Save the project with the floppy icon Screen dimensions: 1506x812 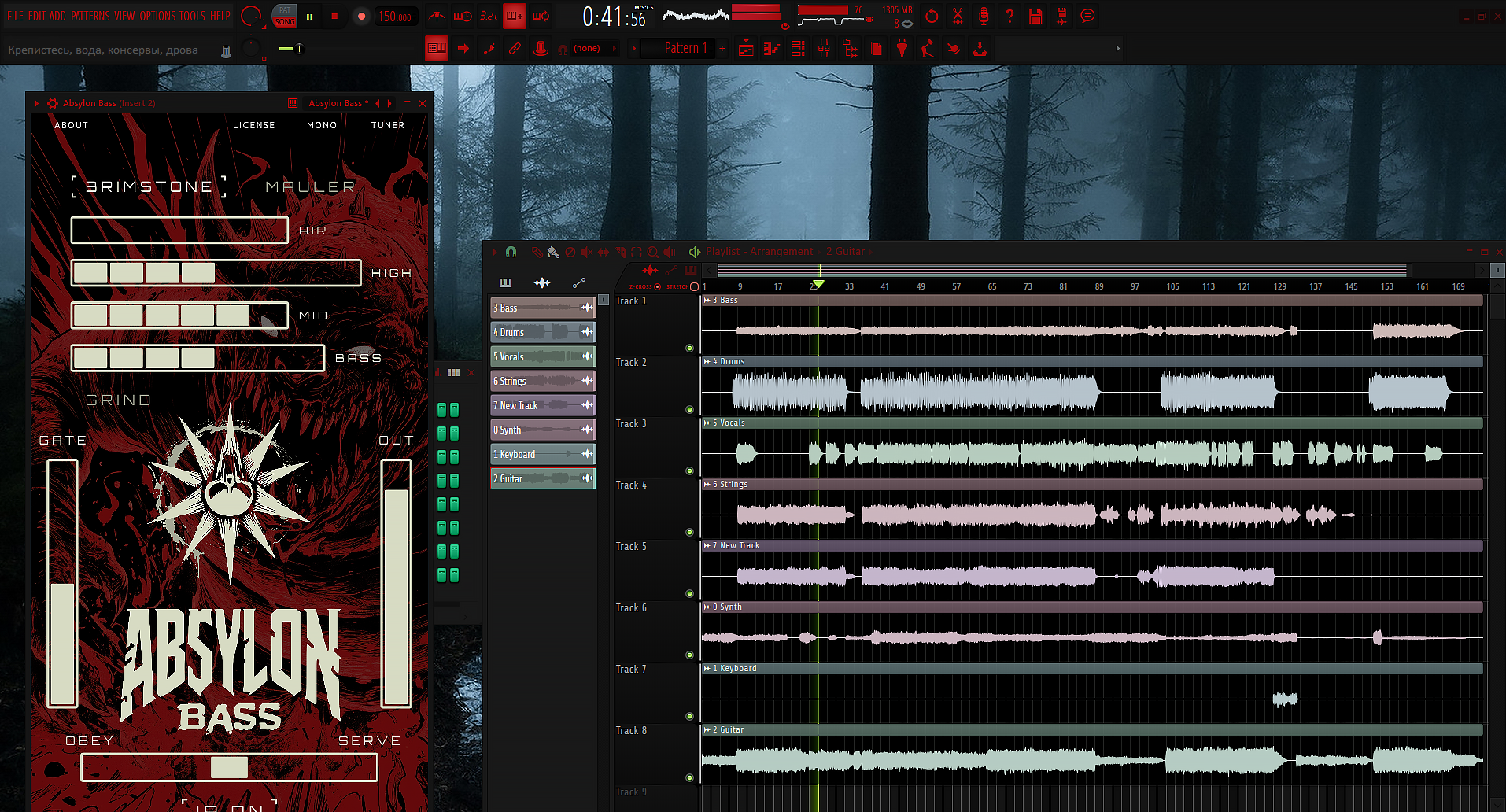(x=1035, y=16)
